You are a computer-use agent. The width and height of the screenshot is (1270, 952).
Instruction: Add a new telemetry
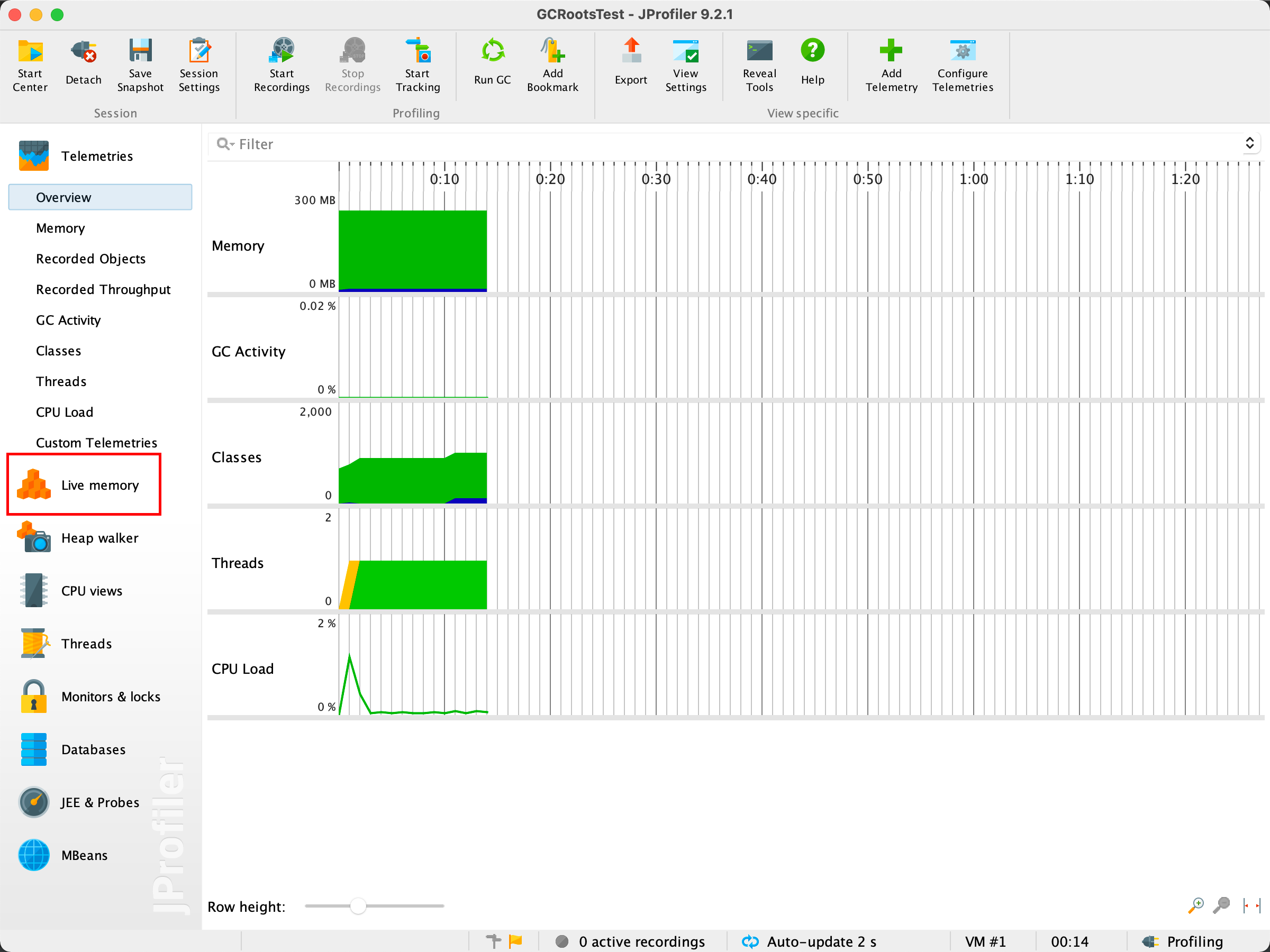pos(891,65)
